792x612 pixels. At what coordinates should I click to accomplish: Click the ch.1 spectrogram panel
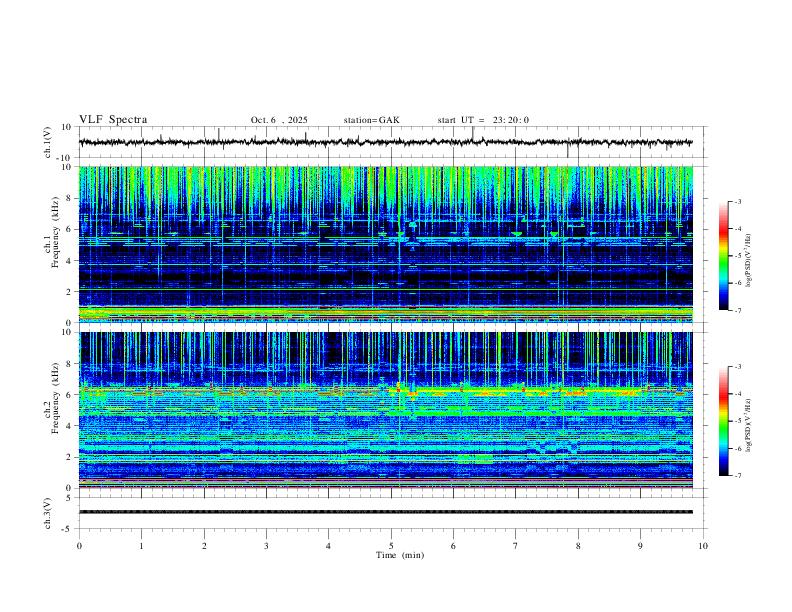click(385, 244)
